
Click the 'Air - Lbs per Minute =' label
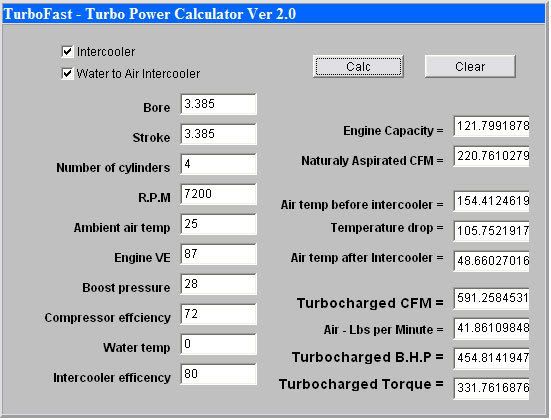click(x=383, y=330)
